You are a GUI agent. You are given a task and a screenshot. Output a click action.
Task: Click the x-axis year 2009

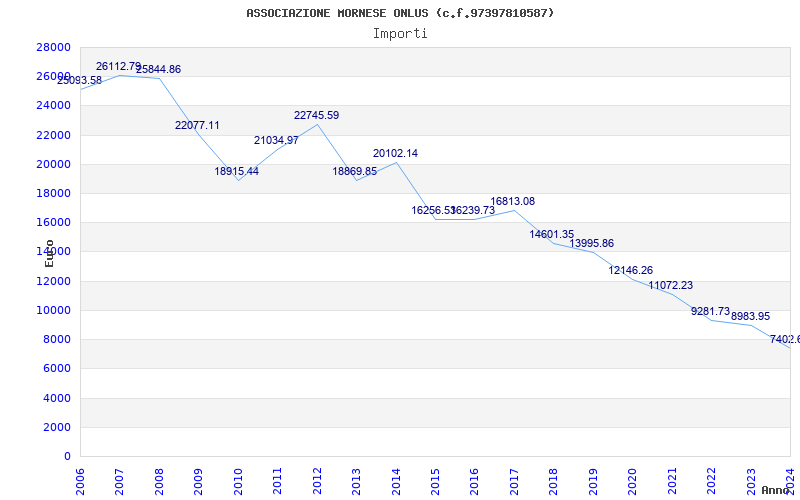point(198,481)
